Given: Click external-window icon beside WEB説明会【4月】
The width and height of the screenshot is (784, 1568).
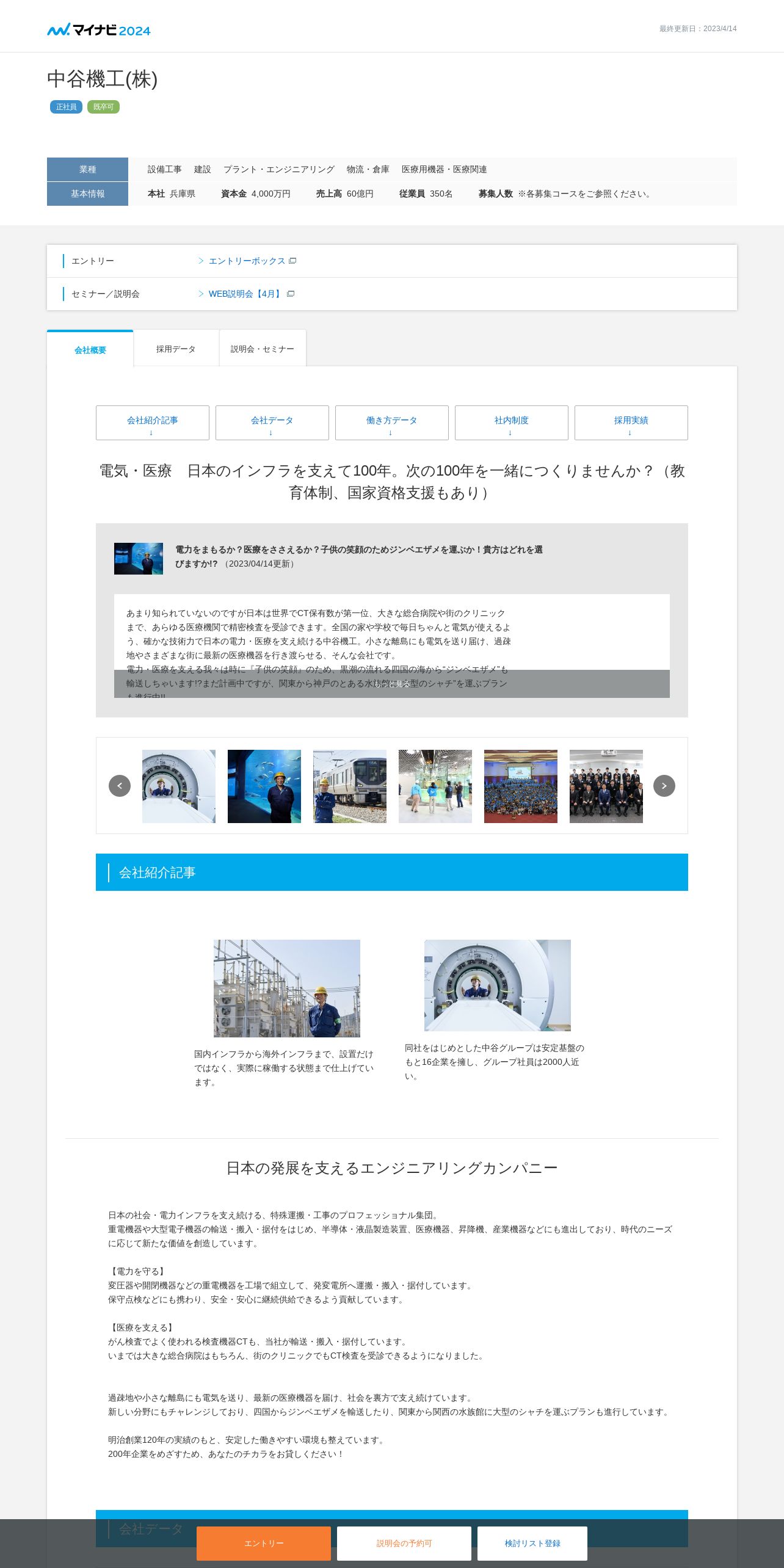Looking at the screenshot, I should [291, 294].
